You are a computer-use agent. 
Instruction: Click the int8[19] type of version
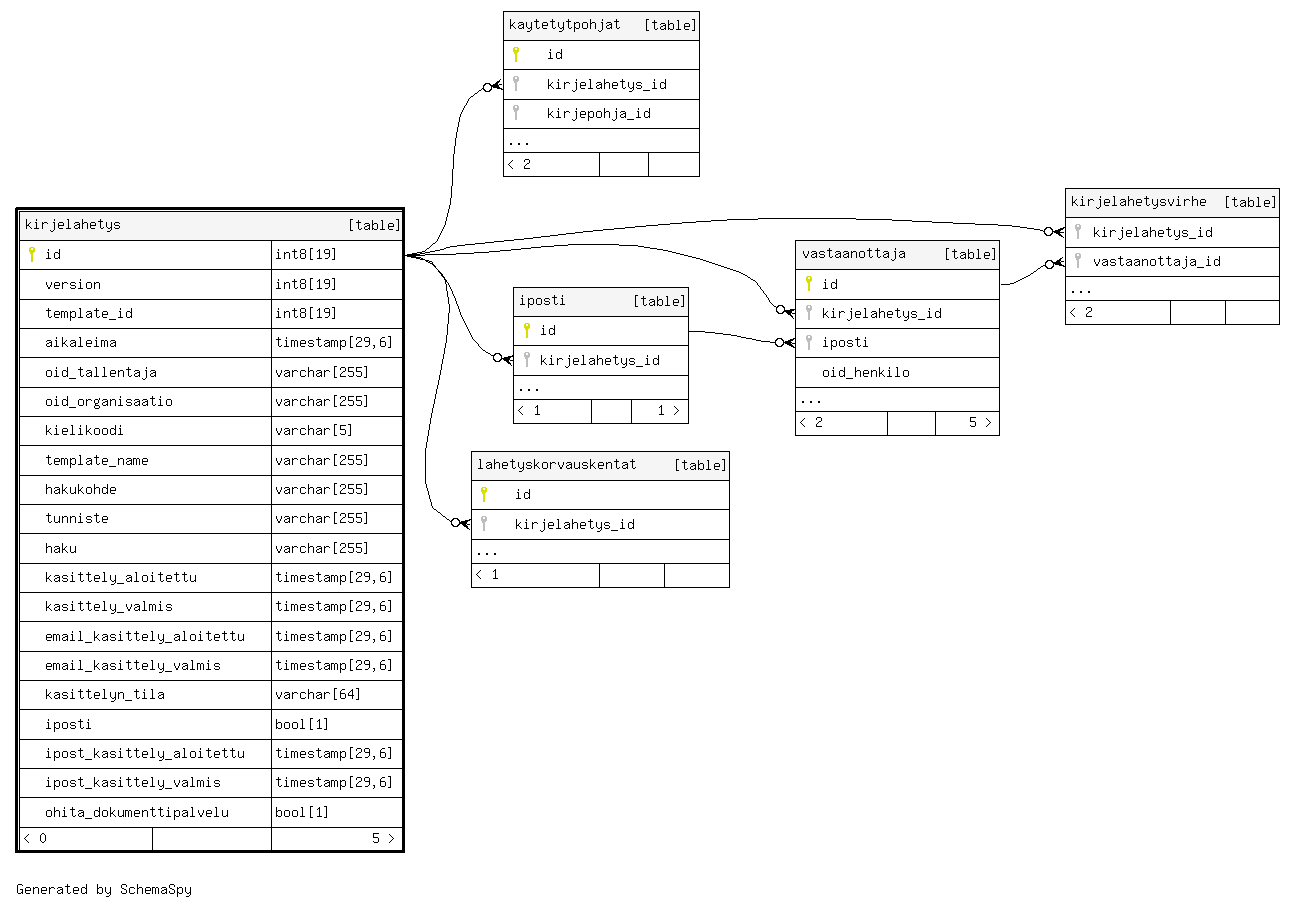(x=306, y=284)
